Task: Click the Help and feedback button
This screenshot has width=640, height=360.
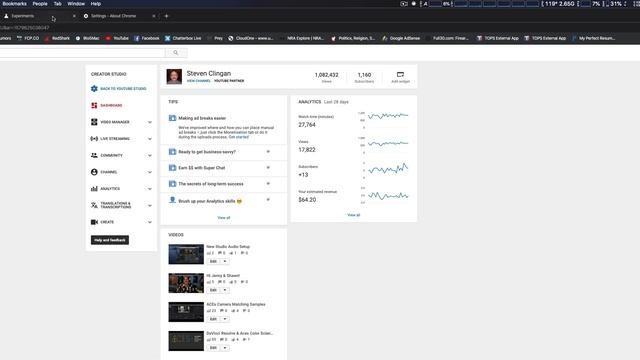Action: [x=110, y=240]
